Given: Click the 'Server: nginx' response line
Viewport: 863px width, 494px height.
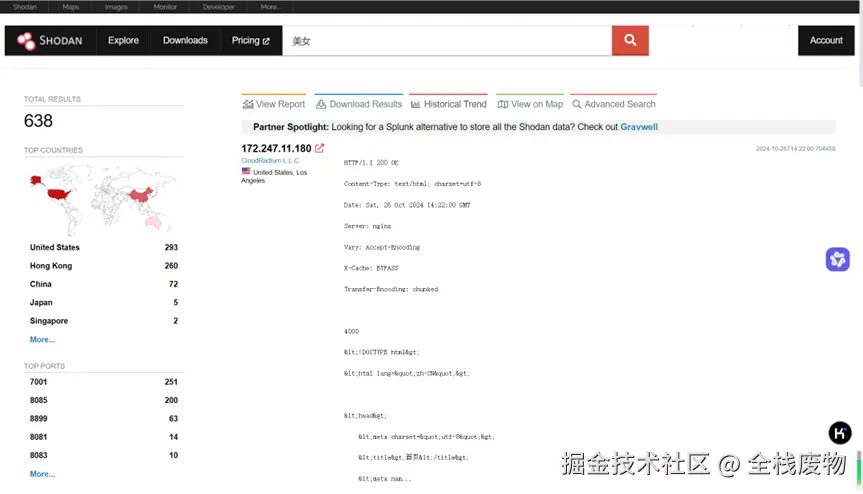Looking at the screenshot, I should pos(367,226).
